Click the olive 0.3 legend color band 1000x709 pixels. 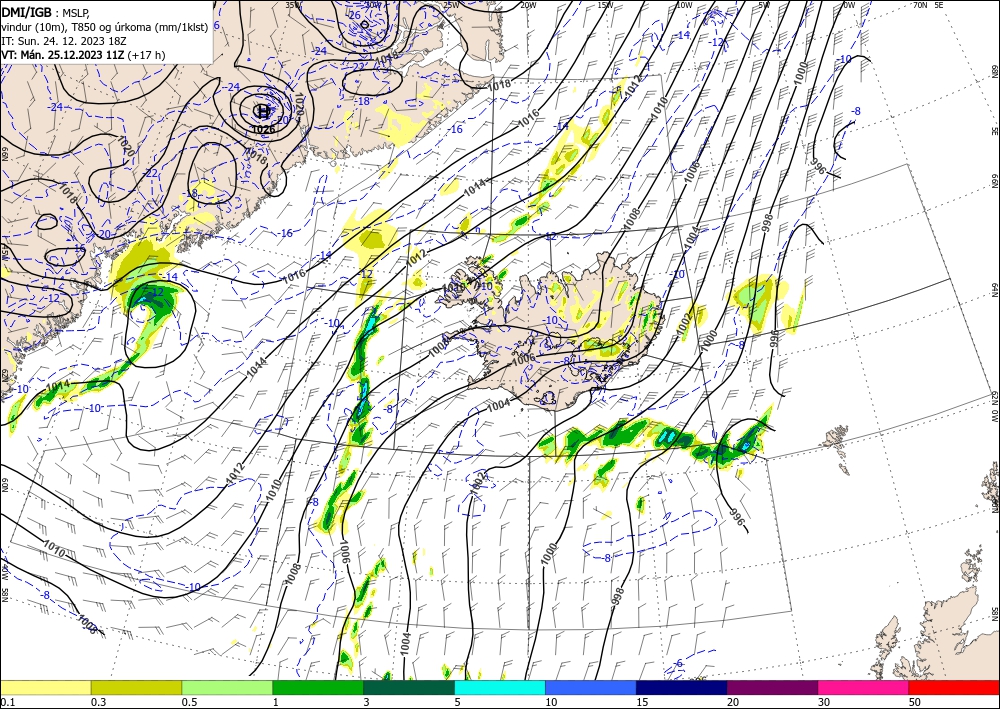click(x=136, y=687)
